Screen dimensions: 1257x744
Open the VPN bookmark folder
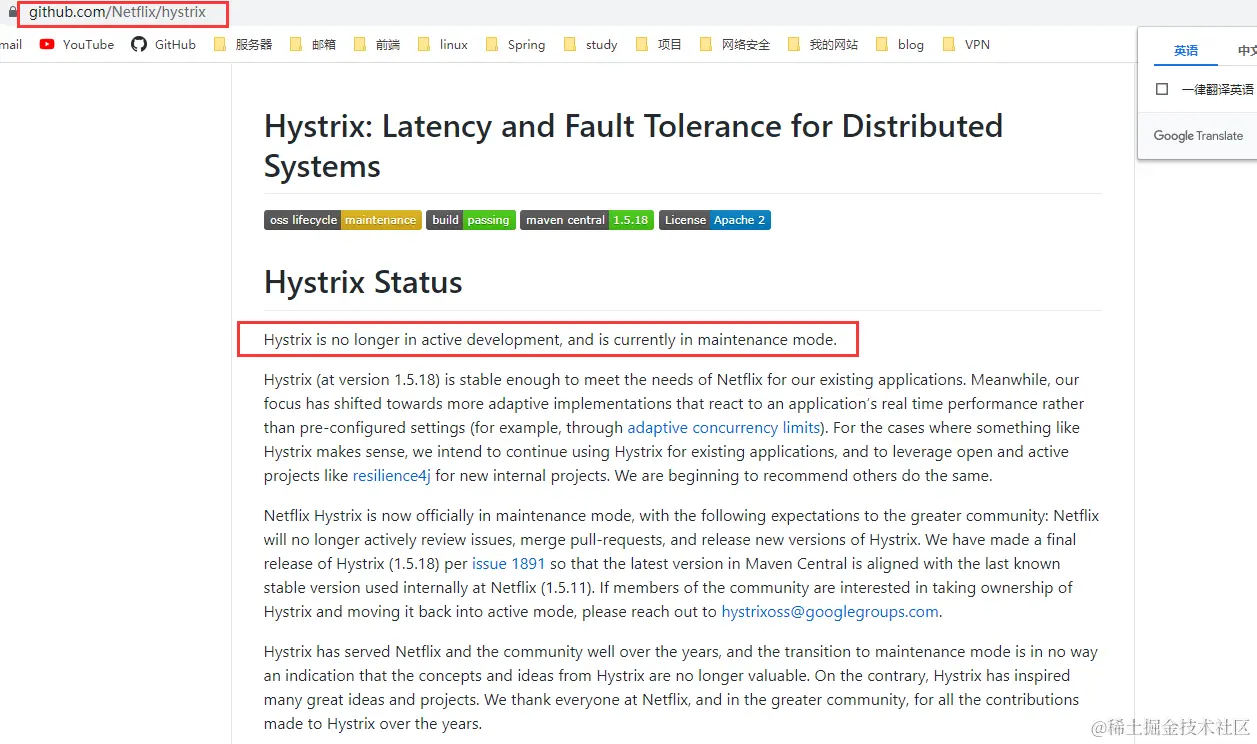click(967, 44)
